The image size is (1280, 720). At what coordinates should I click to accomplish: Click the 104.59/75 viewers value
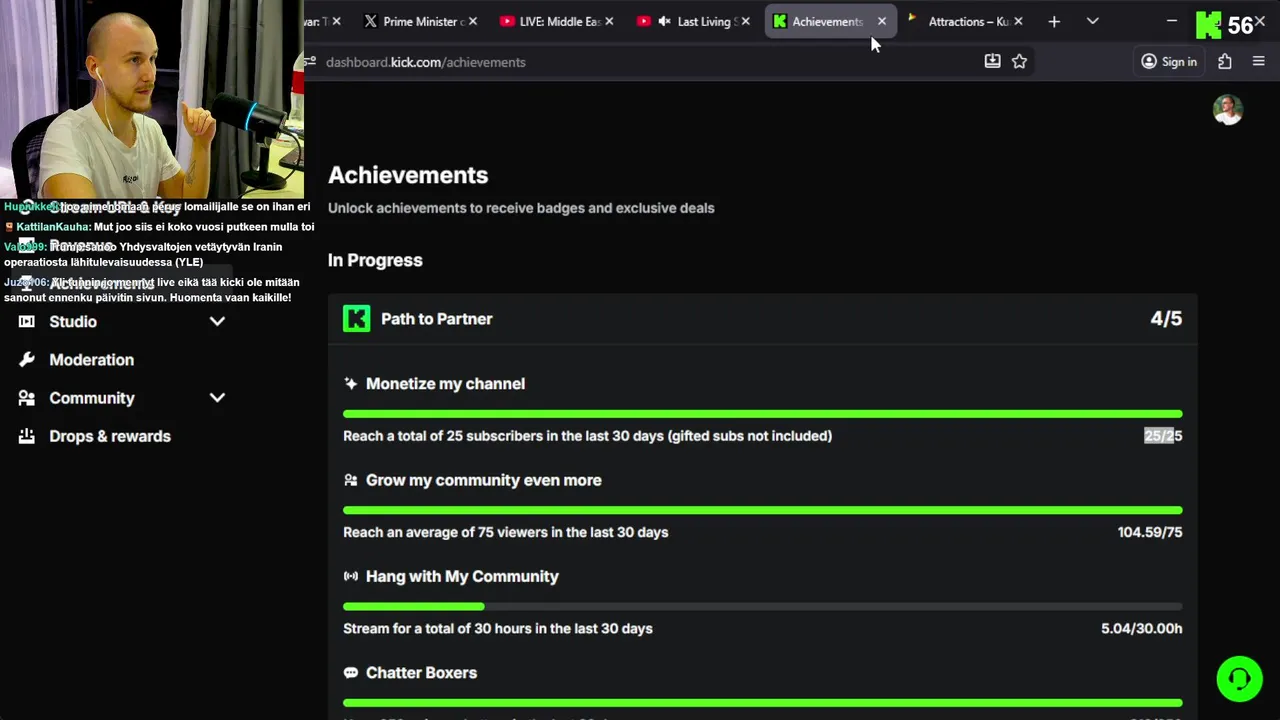[1150, 532]
